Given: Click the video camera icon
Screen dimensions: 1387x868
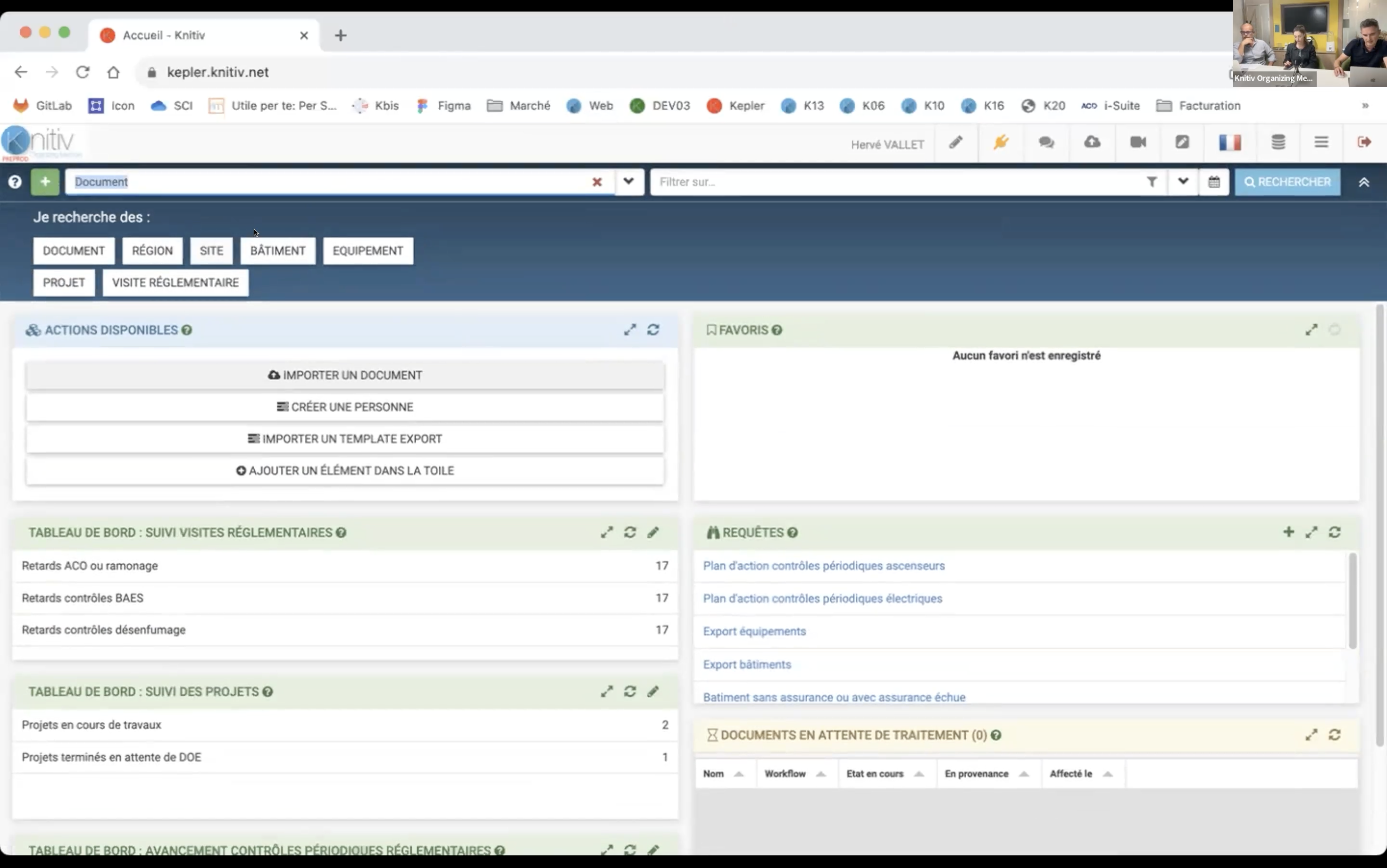Looking at the screenshot, I should click(x=1138, y=142).
